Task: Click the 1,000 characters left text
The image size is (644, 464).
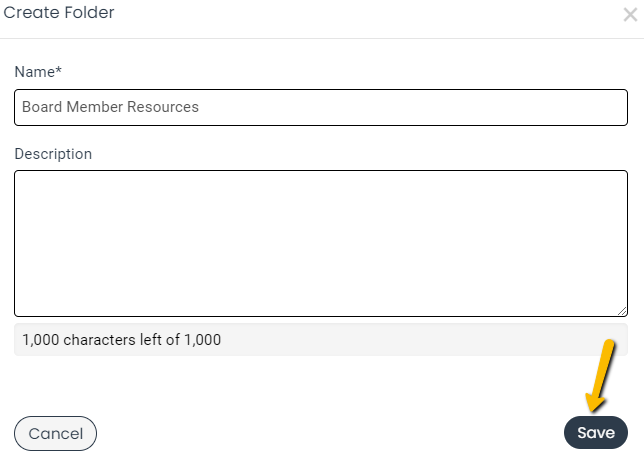Action: (x=122, y=340)
